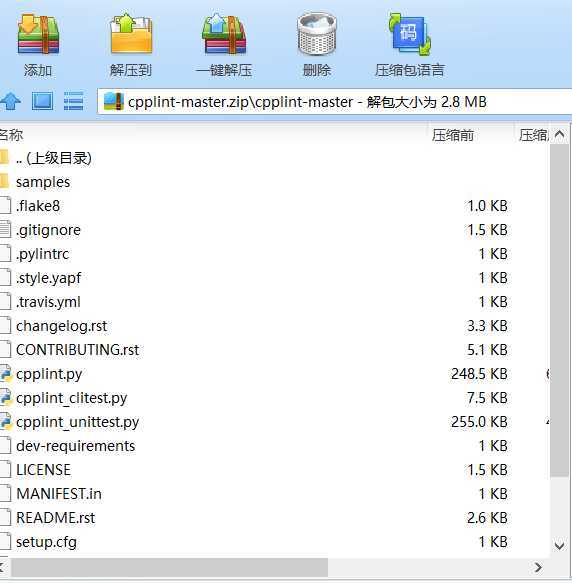Go up one level with the blue arrow

(x=11, y=101)
